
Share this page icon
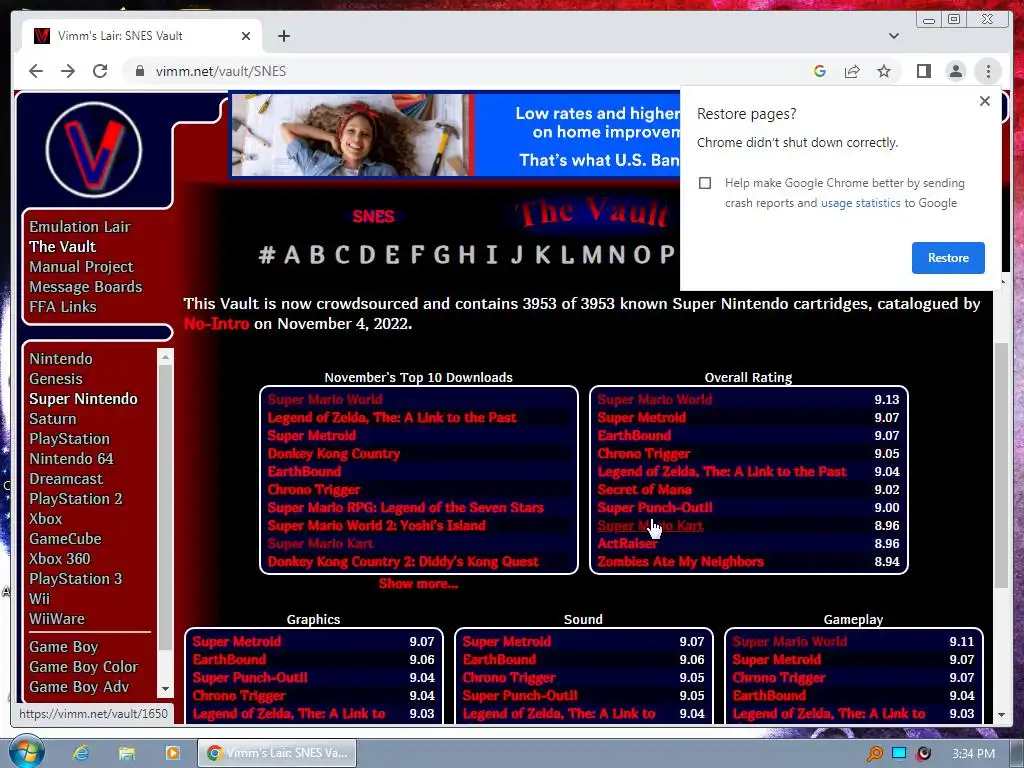click(852, 71)
